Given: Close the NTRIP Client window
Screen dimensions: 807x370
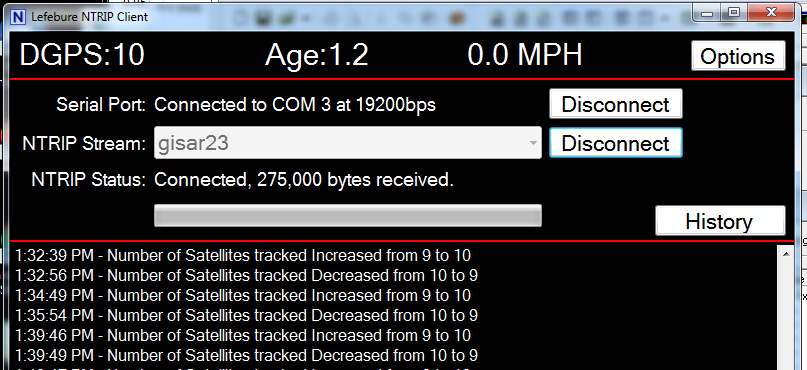Looking at the screenshot, I should click(x=770, y=13).
